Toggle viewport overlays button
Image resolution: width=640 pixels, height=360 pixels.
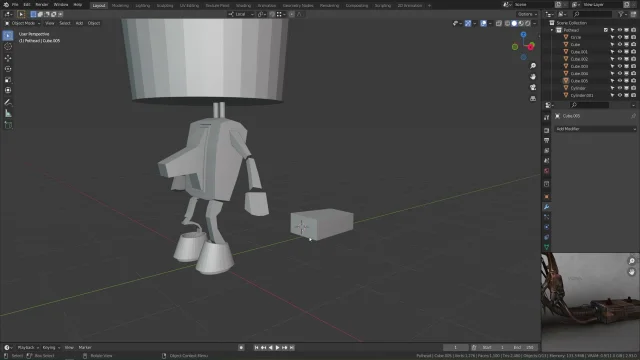pos(483,24)
